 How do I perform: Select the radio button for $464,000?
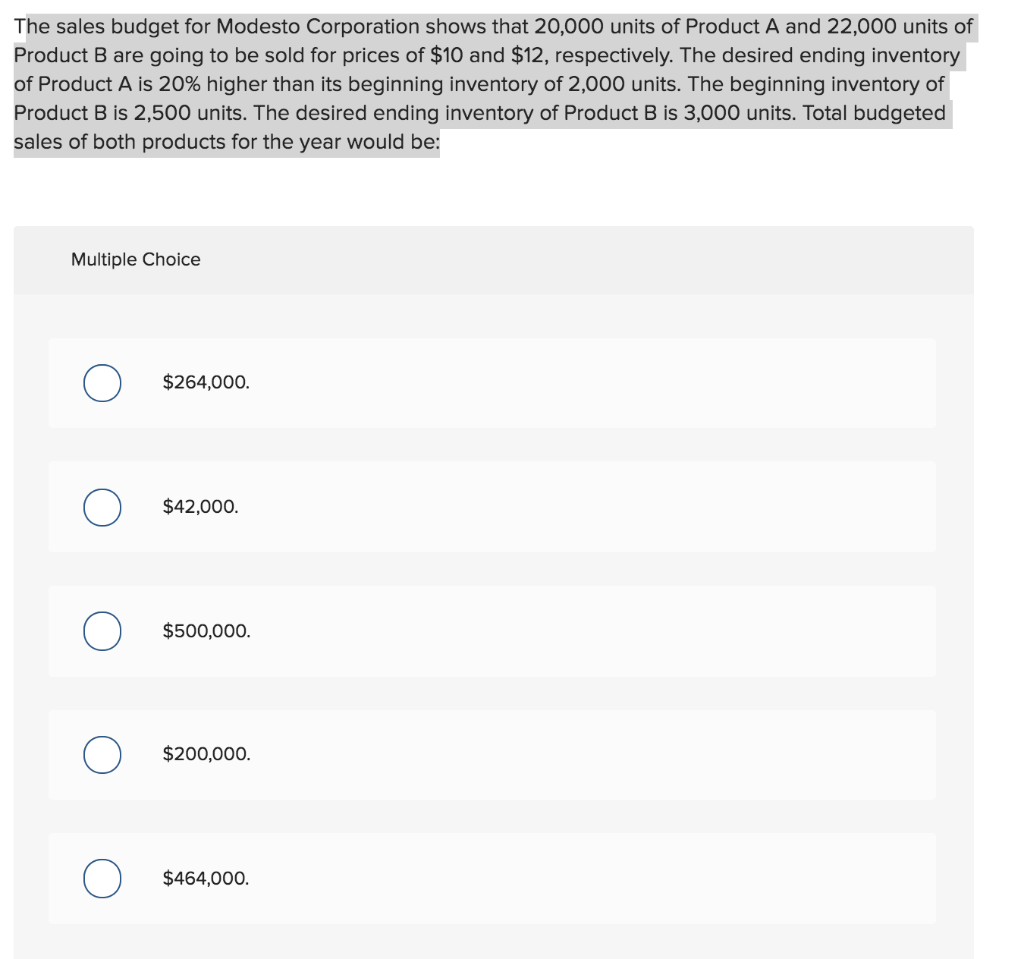pyautogui.click(x=101, y=879)
